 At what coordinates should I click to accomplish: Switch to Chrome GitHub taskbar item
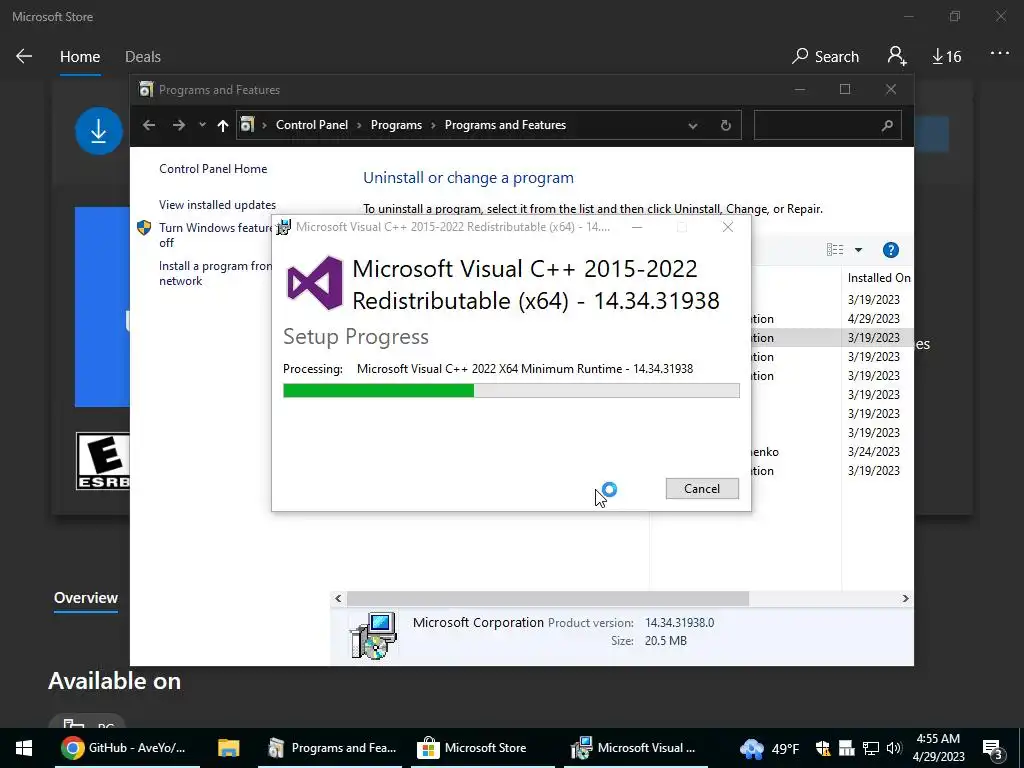click(127, 748)
